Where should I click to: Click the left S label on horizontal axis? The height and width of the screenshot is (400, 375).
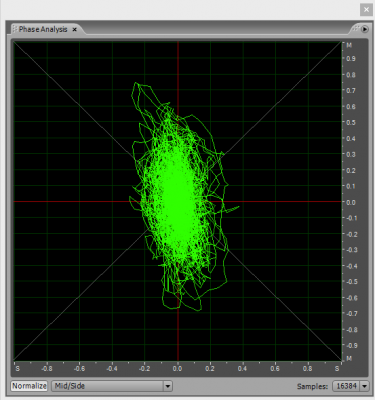tap(17, 369)
